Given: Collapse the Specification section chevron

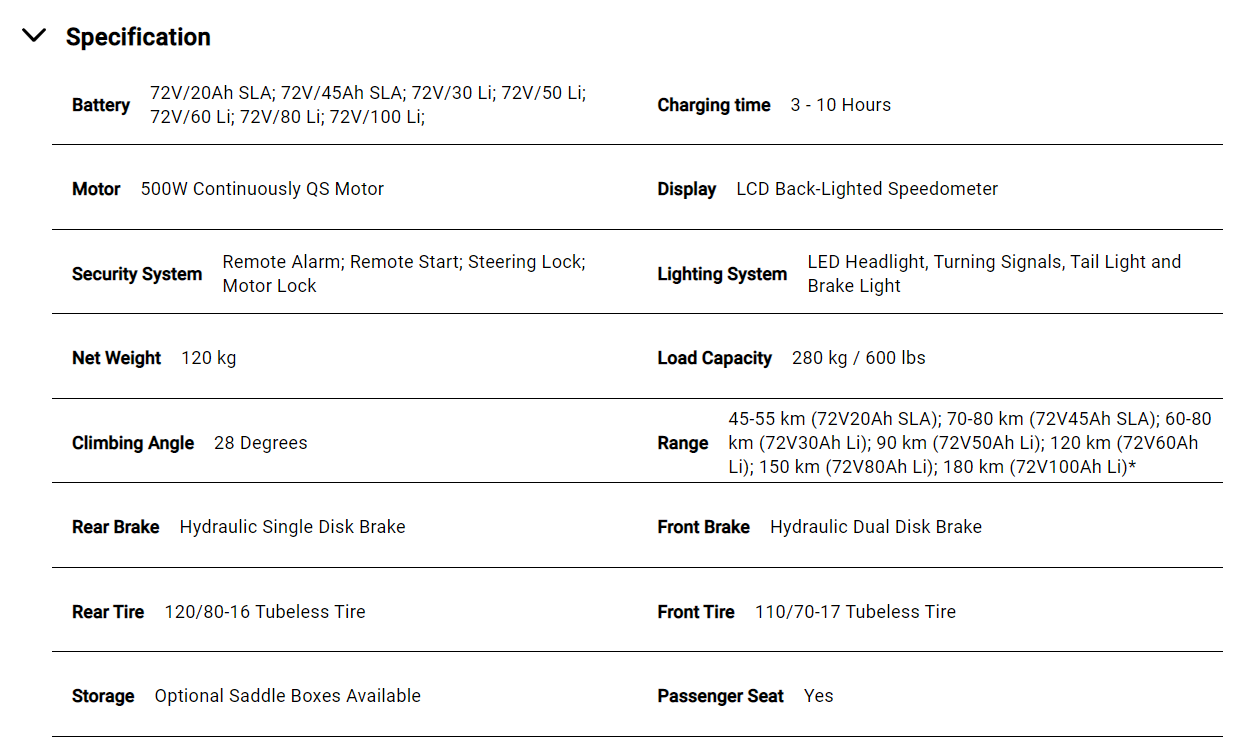Looking at the screenshot, I should click(x=34, y=36).
